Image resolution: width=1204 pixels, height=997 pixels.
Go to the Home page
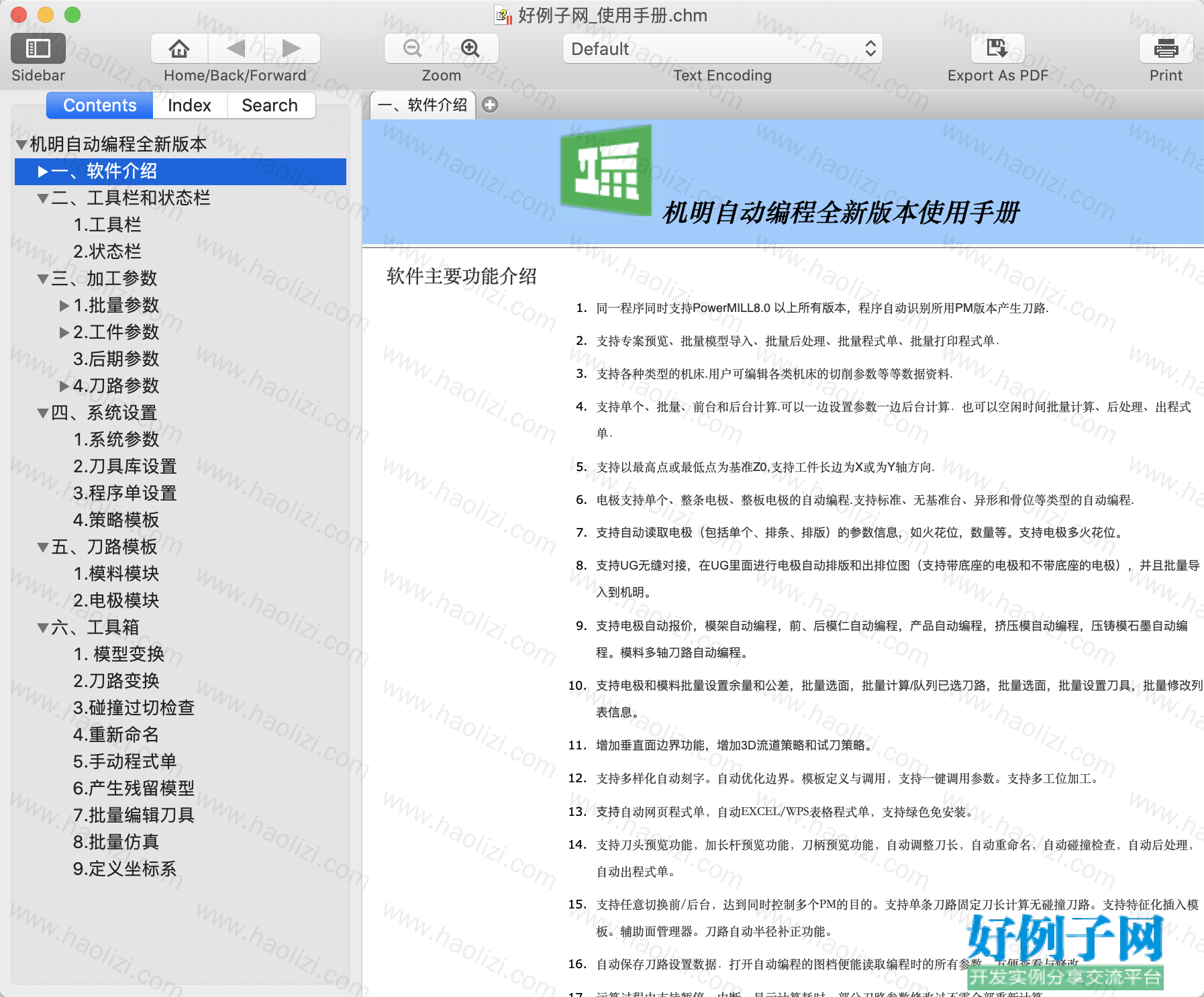179,48
